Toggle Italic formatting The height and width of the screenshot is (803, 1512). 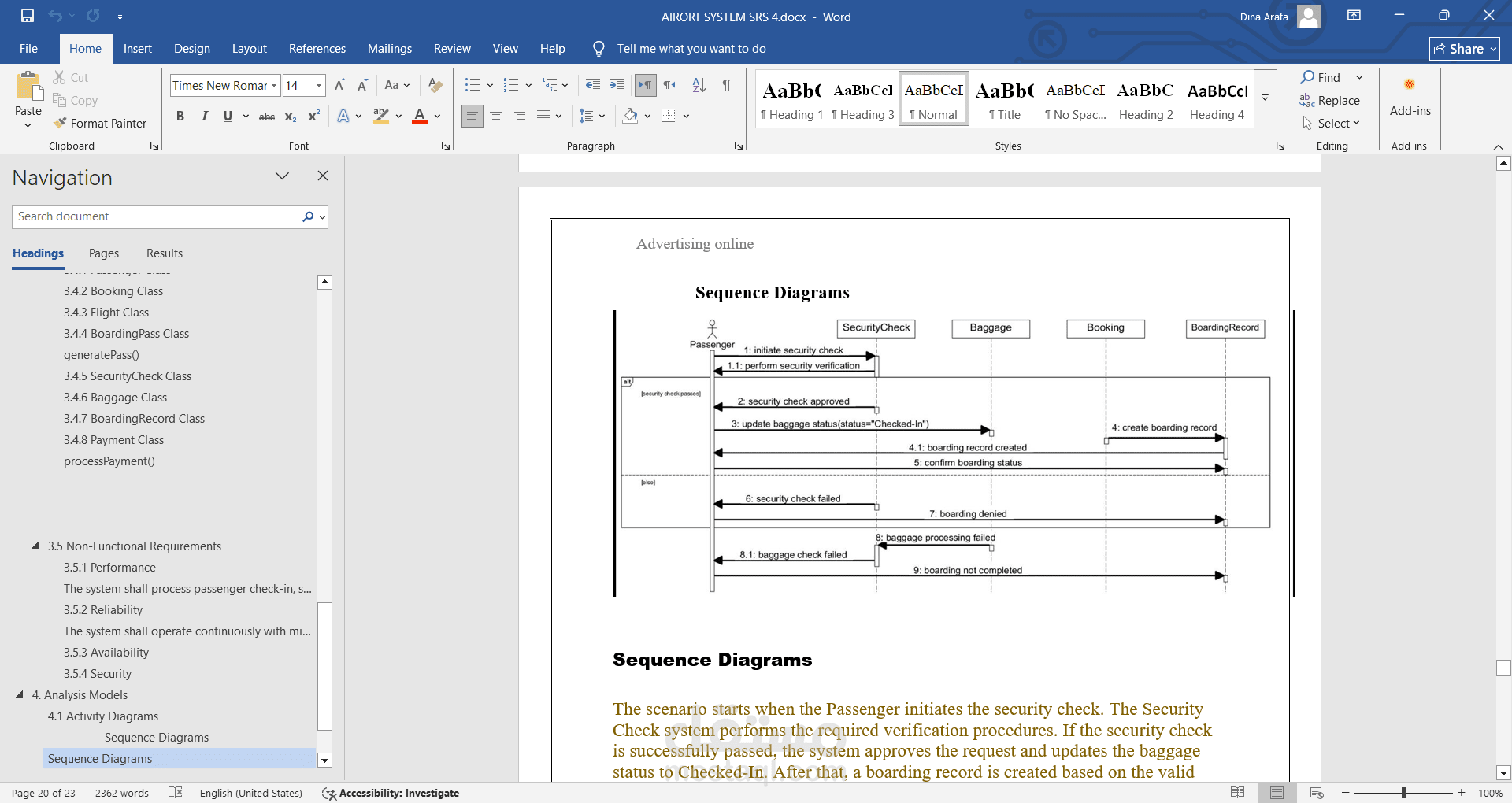pos(205,117)
